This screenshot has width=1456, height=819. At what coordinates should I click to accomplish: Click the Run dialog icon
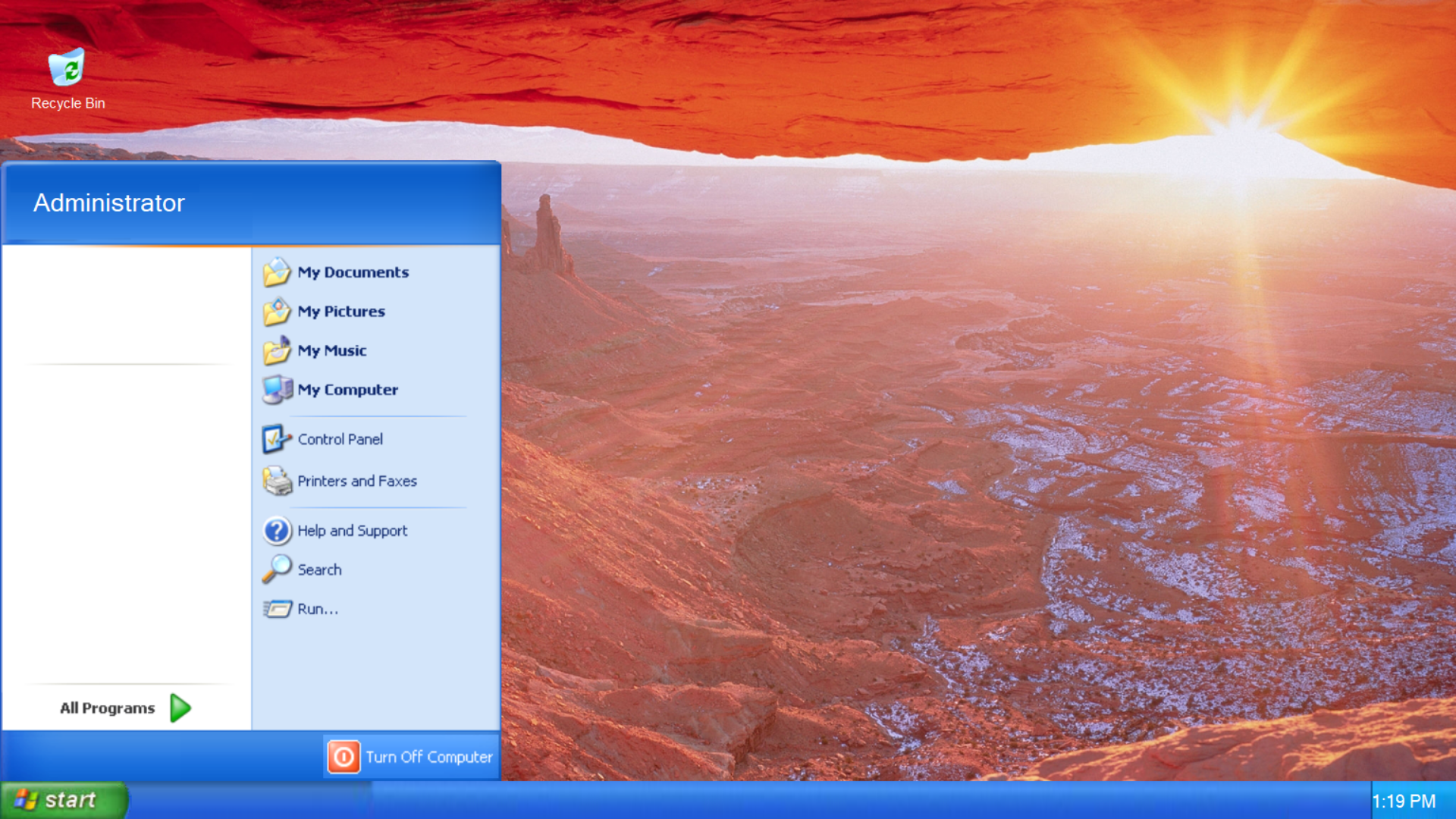277,609
